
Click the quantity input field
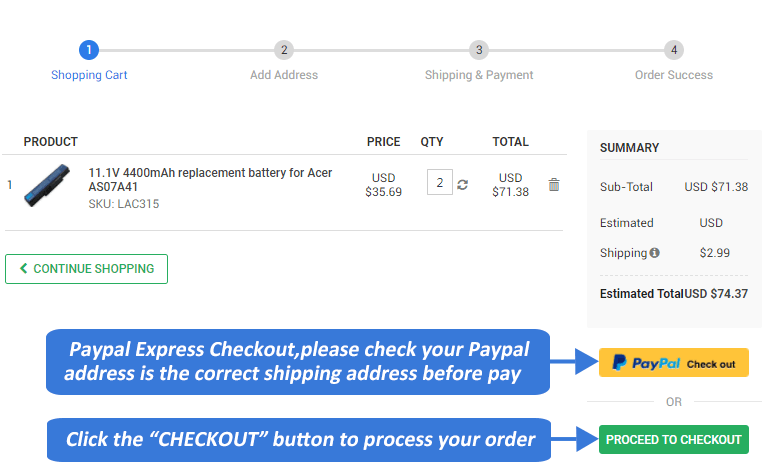pos(439,183)
